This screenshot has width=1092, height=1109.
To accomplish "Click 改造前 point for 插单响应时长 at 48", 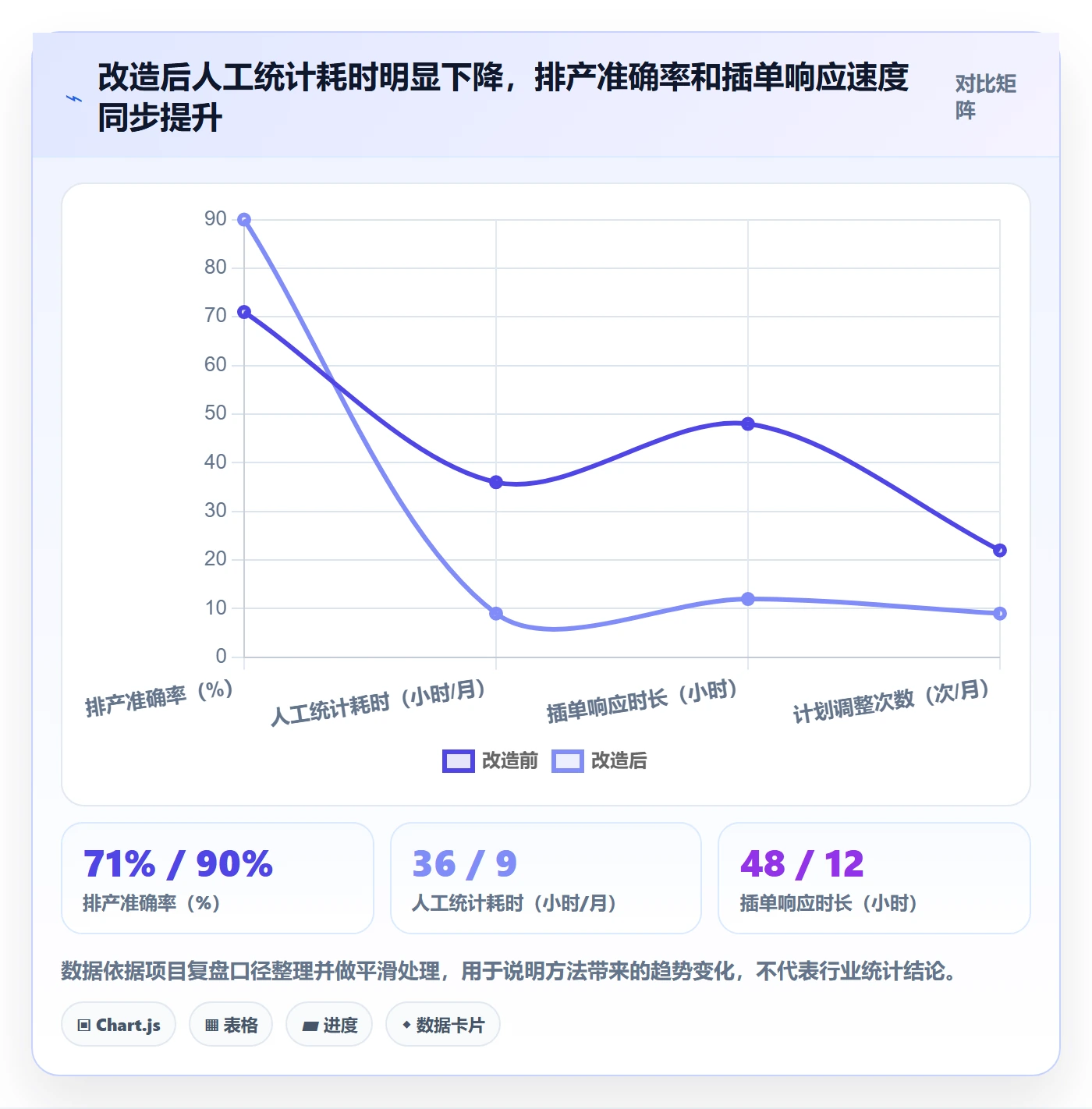I will click(748, 424).
